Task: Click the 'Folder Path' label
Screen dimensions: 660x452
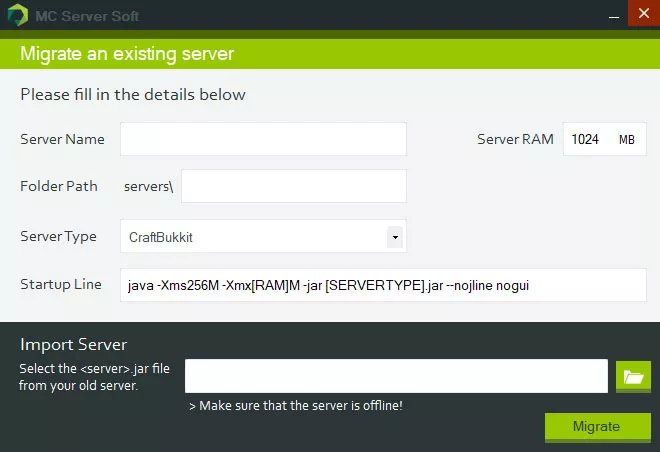Action: pyautogui.click(x=59, y=186)
